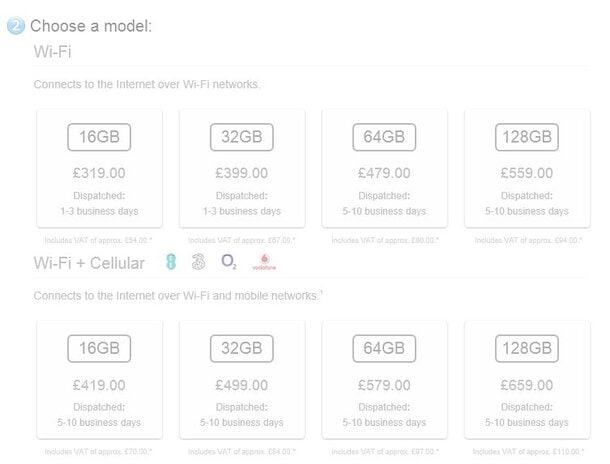Select Wi-Fi 16GB model at £319.00
Screen dimensions: 610x464
99,168
